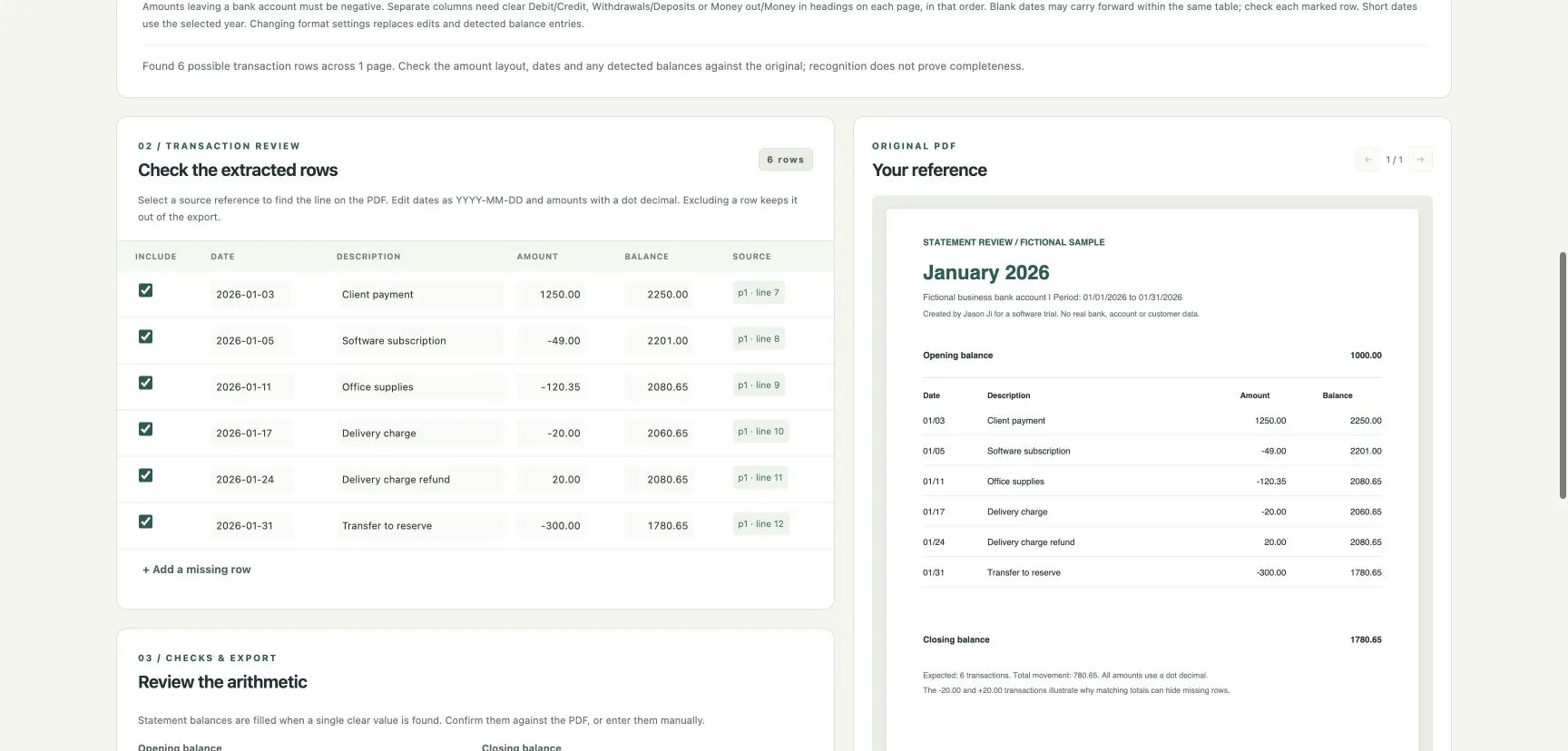This screenshot has width=1568, height=751.
Task: Edit the Office supplies description field
Action: click(419, 387)
